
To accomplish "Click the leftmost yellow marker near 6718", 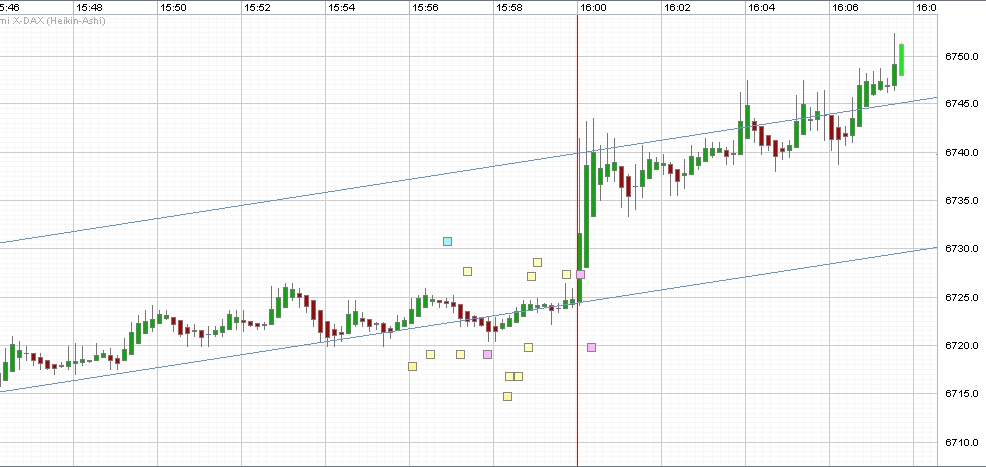I will pyautogui.click(x=413, y=366).
